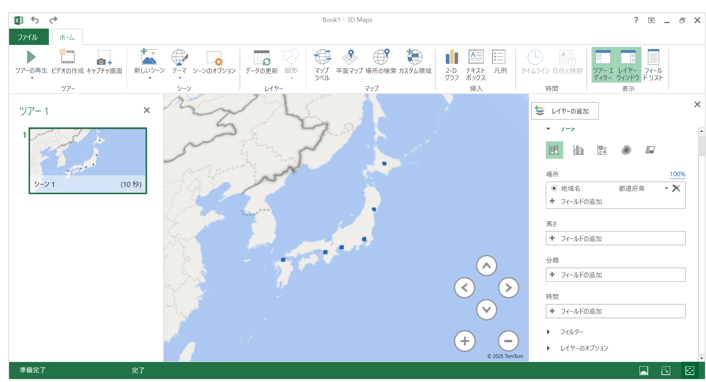Open the テーマ globe icon

click(179, 57)
